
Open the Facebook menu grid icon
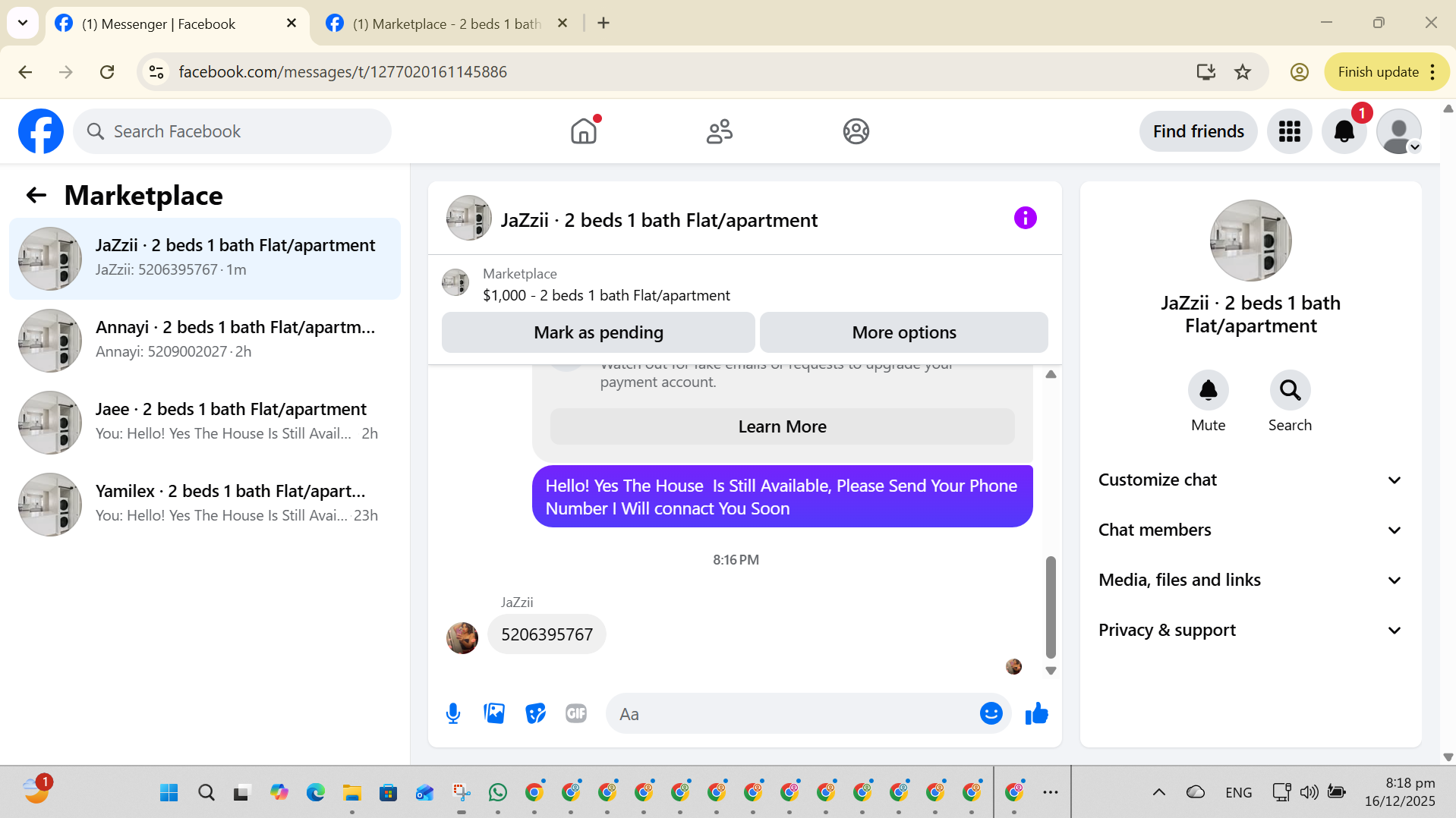pos(1289,131)
